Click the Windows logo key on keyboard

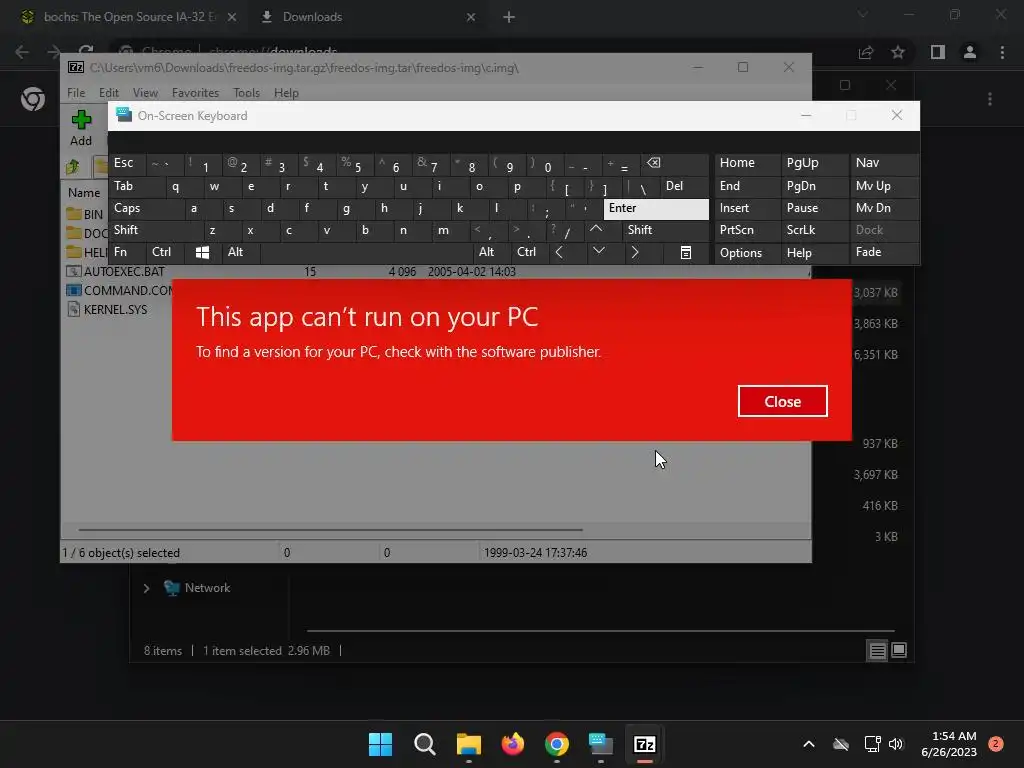(x=202, y=252)
